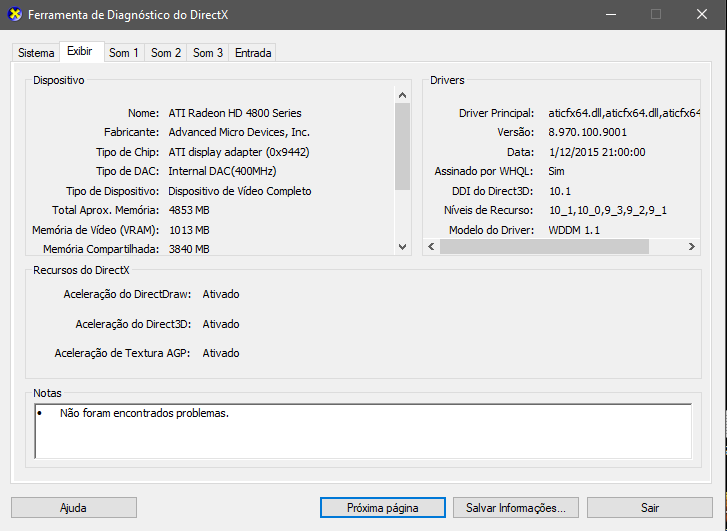Click the Próxima página button

pyautogui.click(x=382, y=508)
